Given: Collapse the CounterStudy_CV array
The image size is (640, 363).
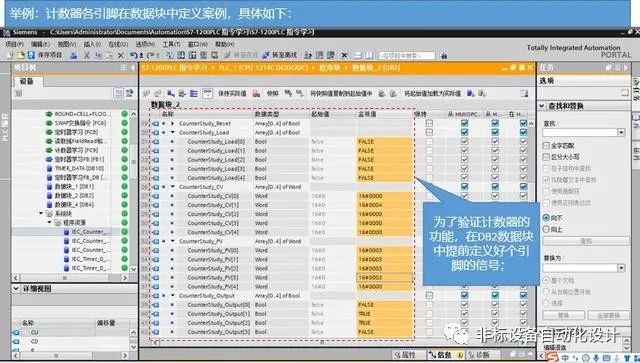Looking at the screenshot, I should coord(173,187).
